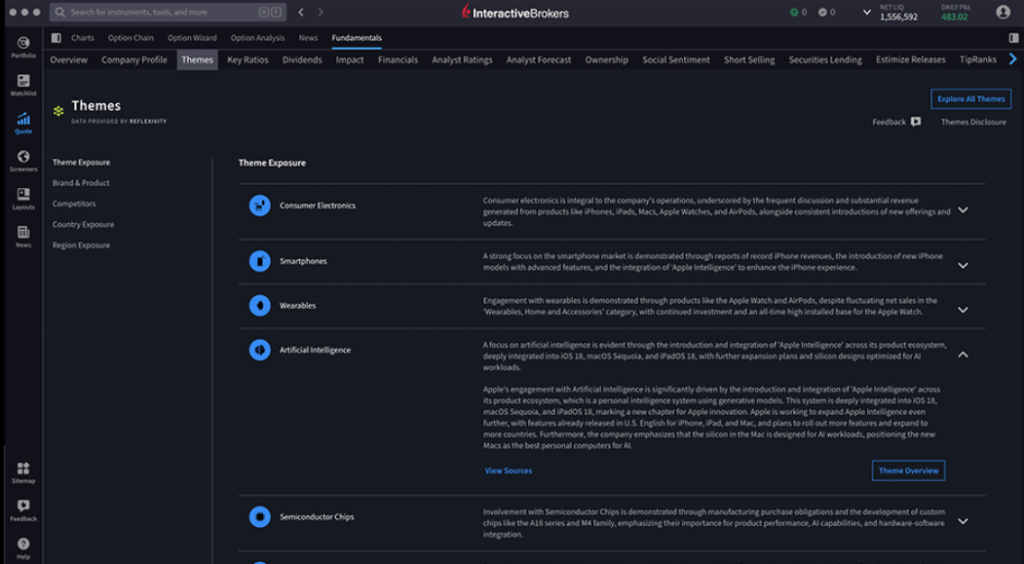This screenshot has height=564, width=1024.
Task: Click the Feedback speech bubble icon
Action: click(916, 122)
